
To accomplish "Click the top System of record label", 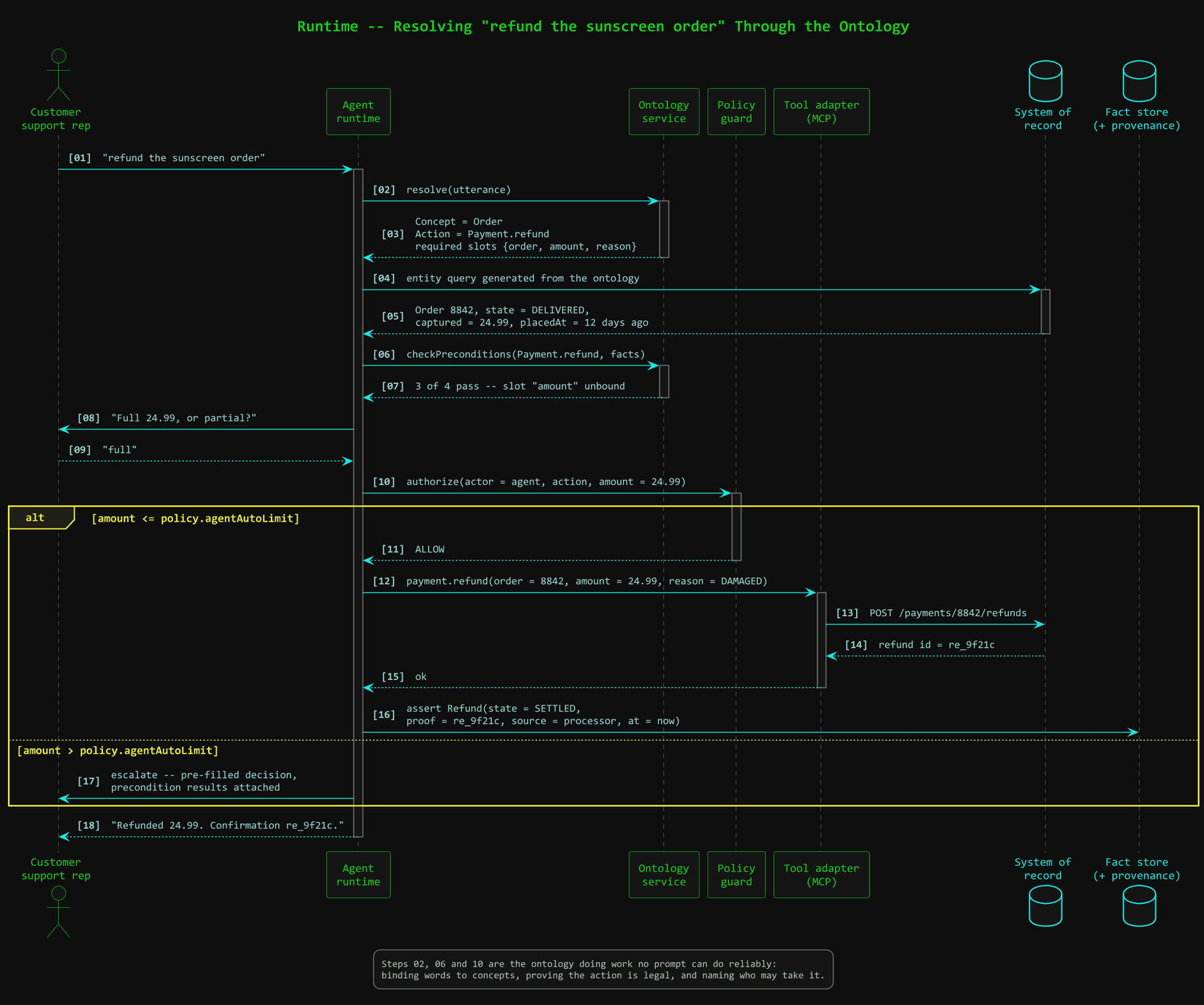I will click(1043, 119).
